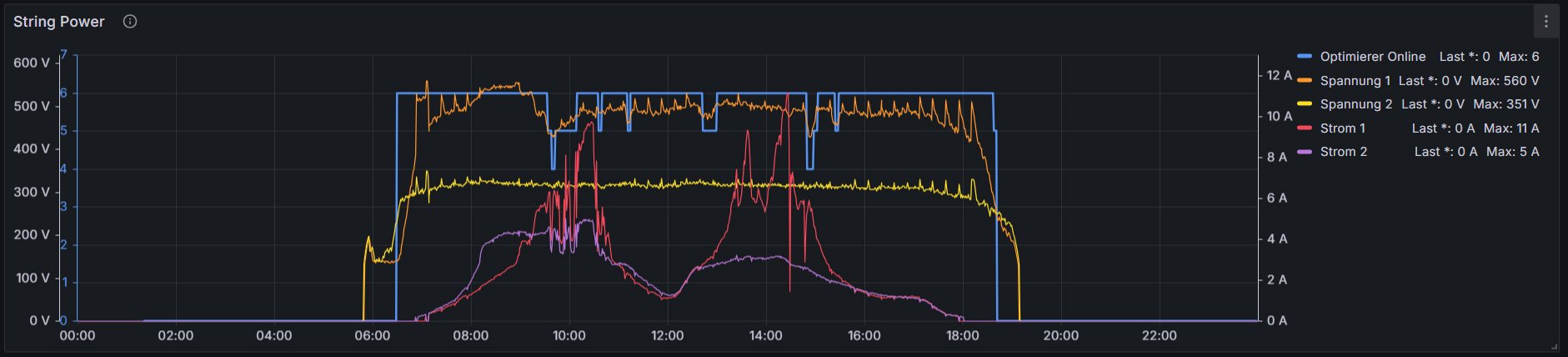Image resolution: width=1568 pixels, height=357 pixels.
Task: Click the 600 V label on left axis
Action: click(x=32, y=63)
